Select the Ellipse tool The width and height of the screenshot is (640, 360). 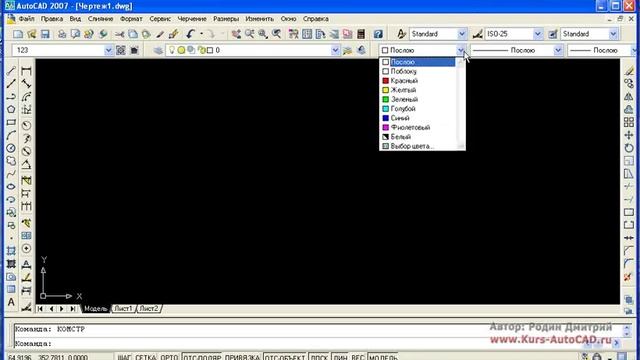coord(11,187)
